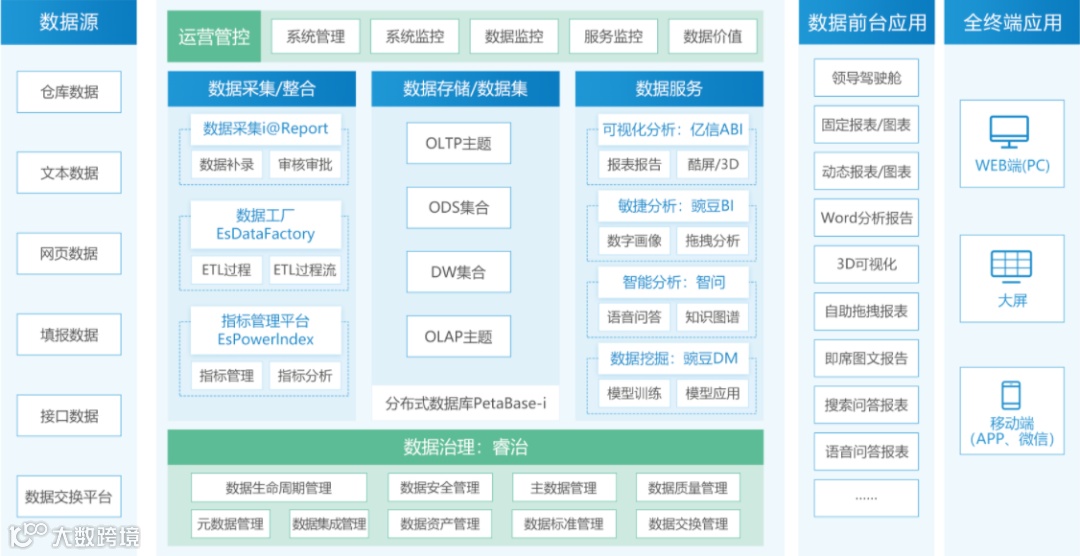The height and width of the screenshot is (556, 1080).
Task: Click the 移动端 phone icon
Action: (x=1011, y=395)
